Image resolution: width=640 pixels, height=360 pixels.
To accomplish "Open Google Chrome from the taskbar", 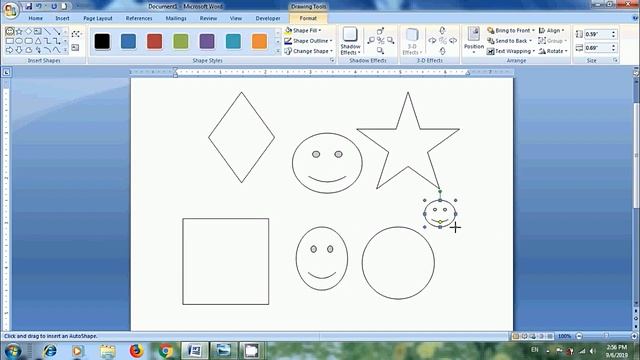I will tap(165, 351).
